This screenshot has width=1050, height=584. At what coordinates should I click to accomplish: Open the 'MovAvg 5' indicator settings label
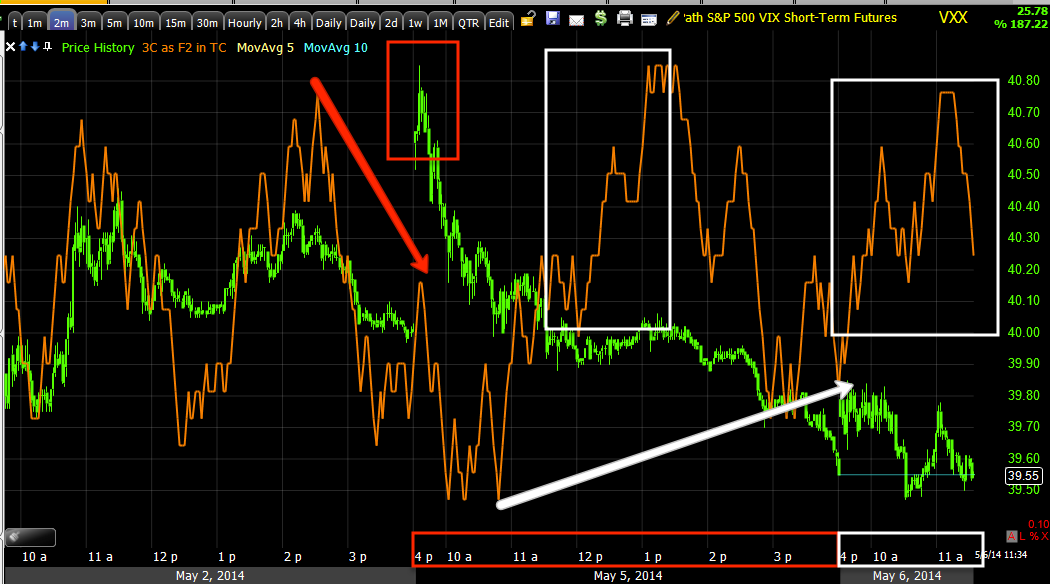pyautogui.click(x=265, y=48)
